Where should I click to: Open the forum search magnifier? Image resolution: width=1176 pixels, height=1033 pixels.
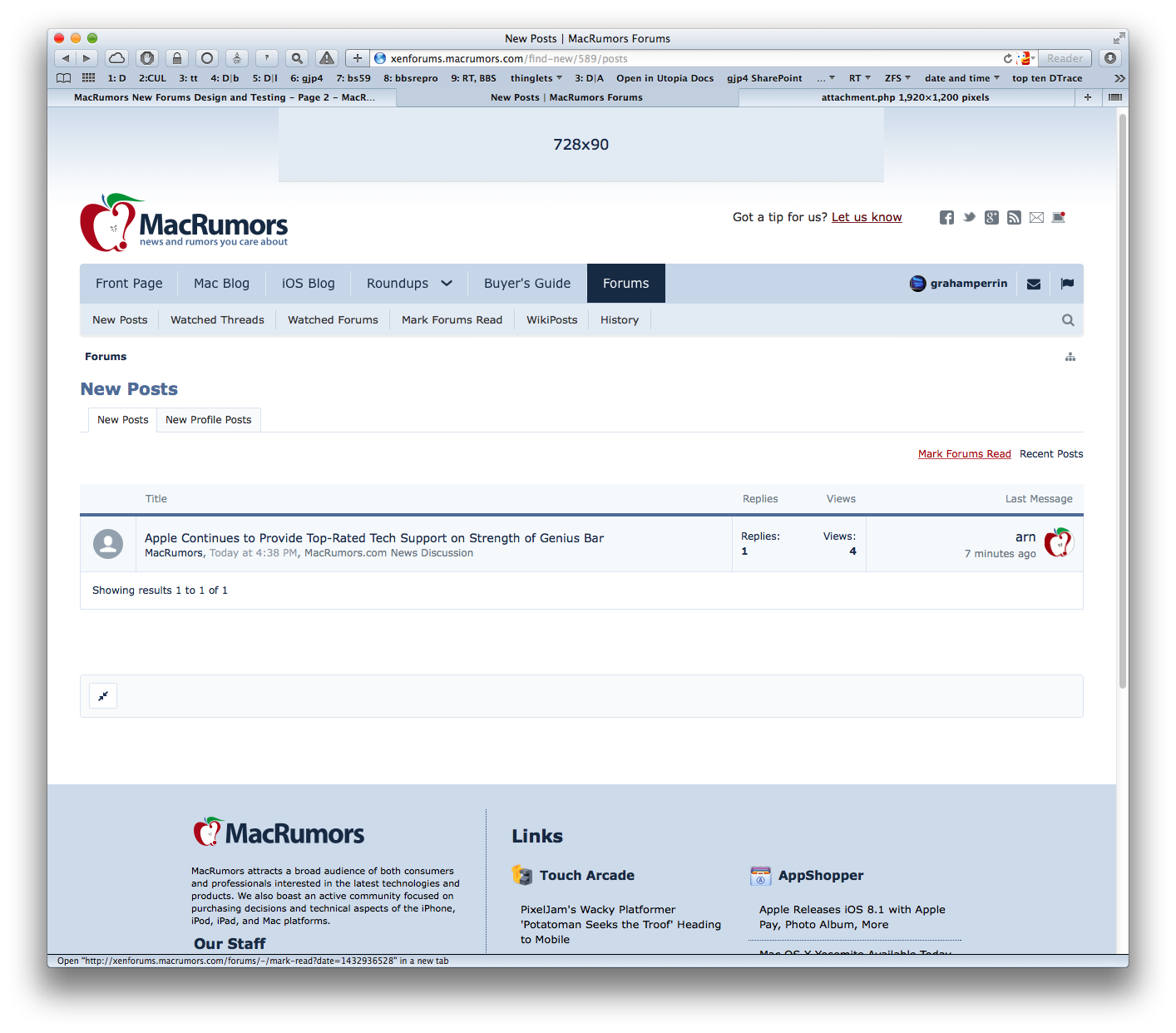click(x=1068, y=320)
